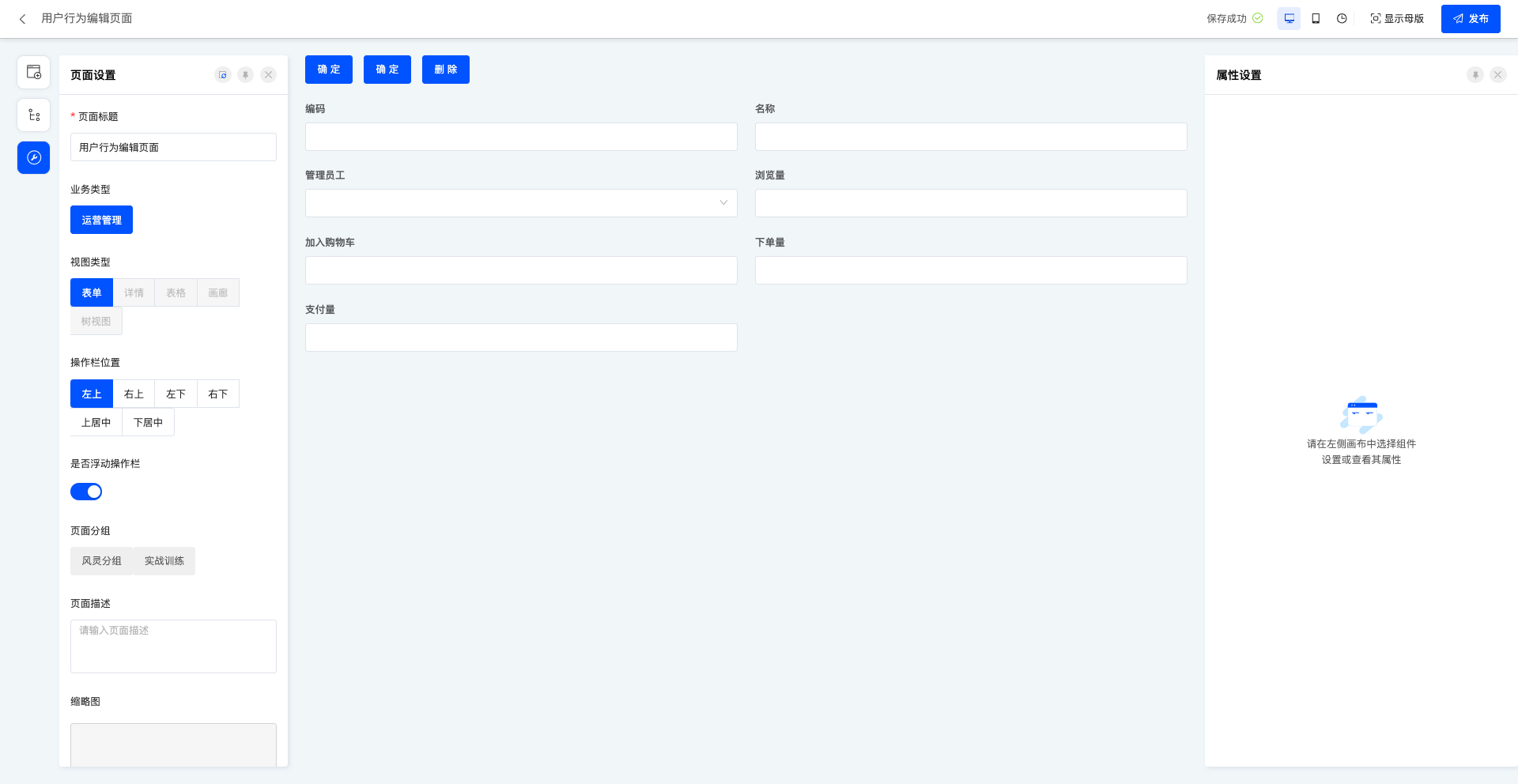The width and height of the screenshot is (1518, 784).
Task: Switch to mobile device preview
Action: click(x=1316, y=19)
